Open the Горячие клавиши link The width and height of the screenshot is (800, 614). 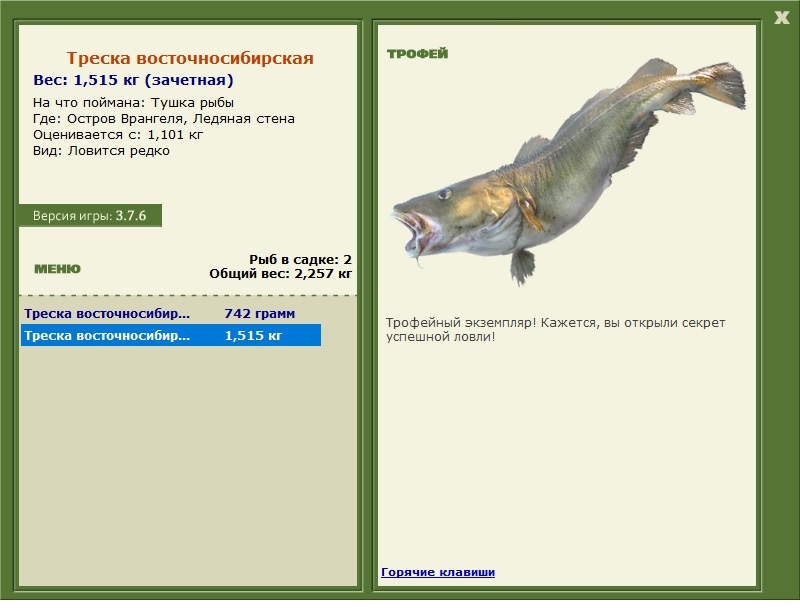coord(438,572)
